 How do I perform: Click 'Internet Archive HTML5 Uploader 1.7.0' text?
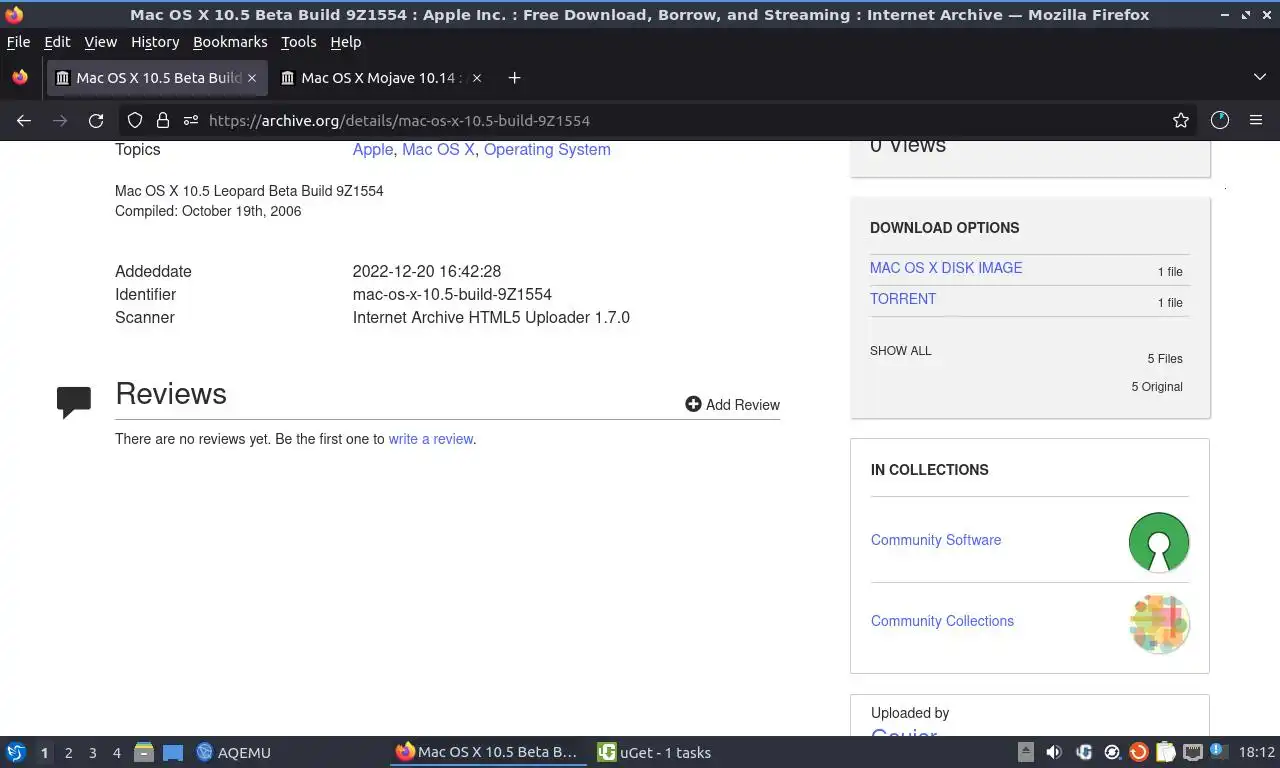click(491, 317)
